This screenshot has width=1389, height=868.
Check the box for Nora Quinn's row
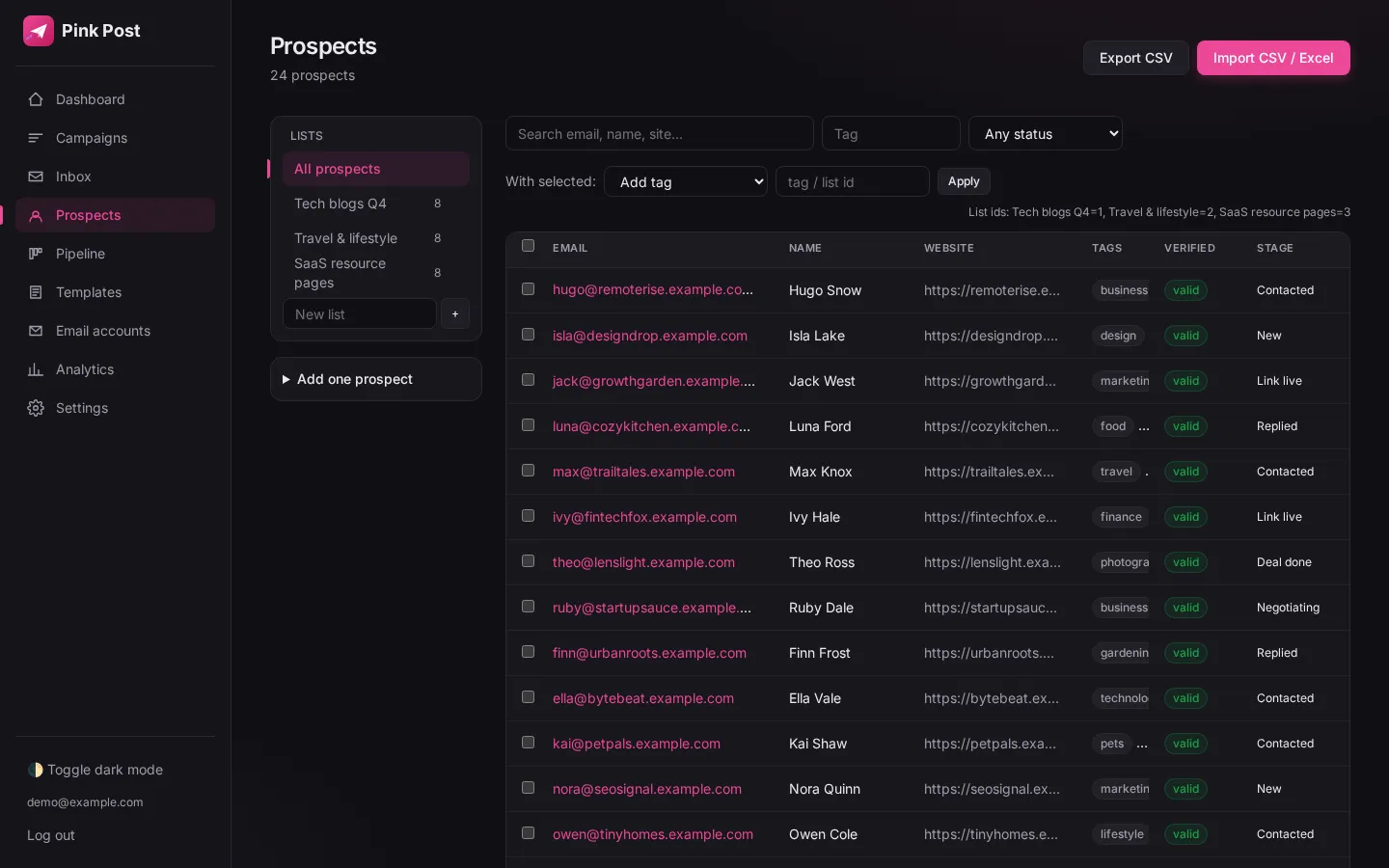click(x=528, y=788)
